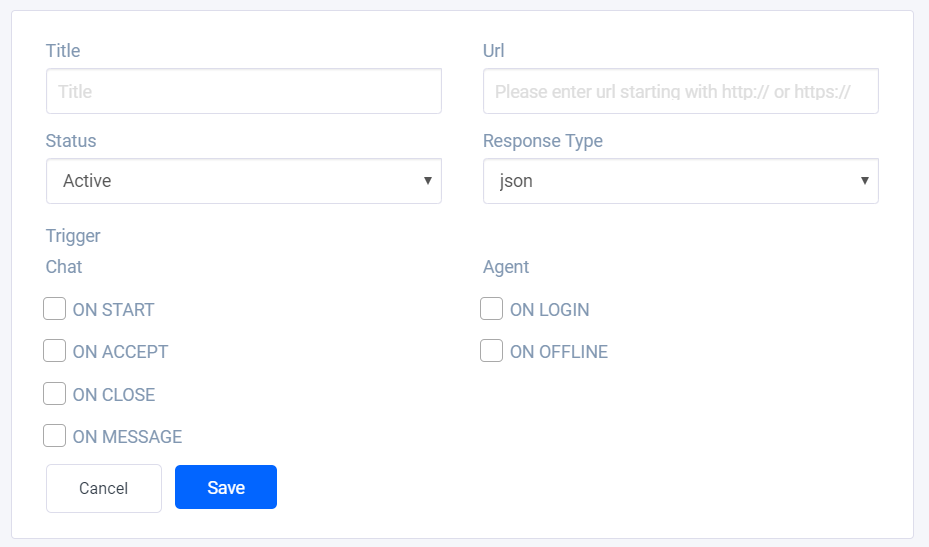Enable the ON START chat trigger checkbox
The height and width of the screenshot is (547, 929).
pos(55,309)
